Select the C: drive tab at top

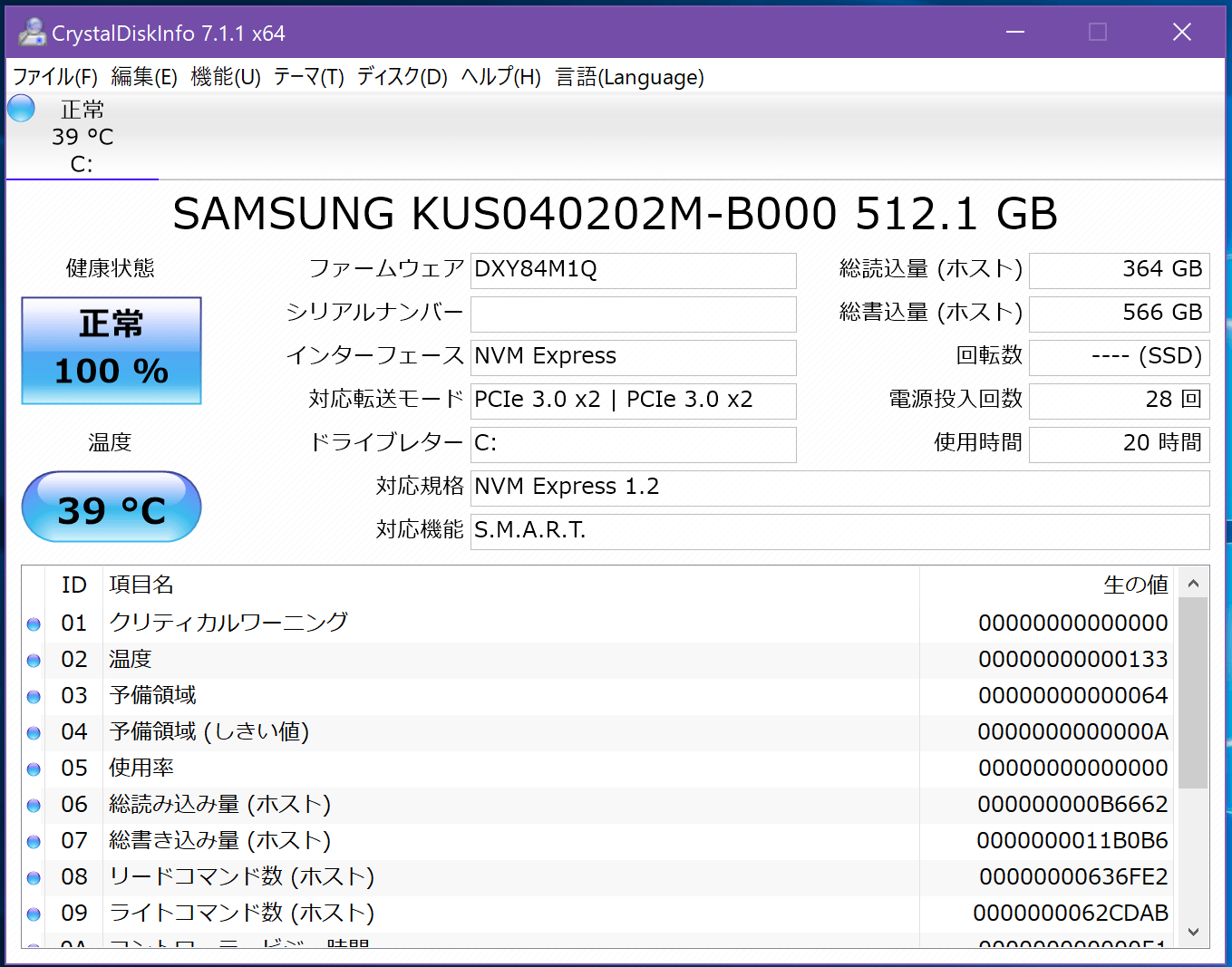pos(82,137)
